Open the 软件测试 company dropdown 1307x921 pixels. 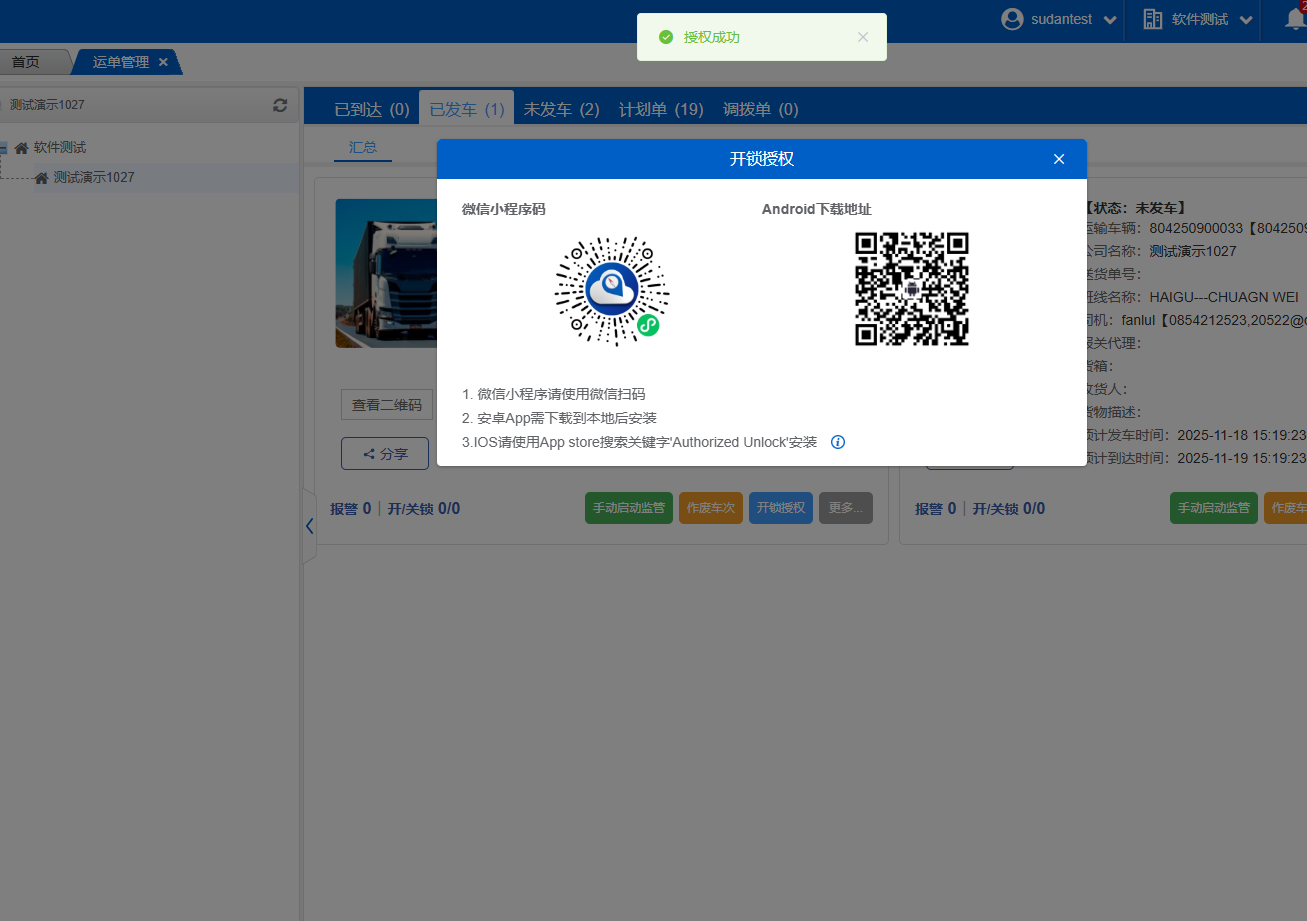[1246, 20]
